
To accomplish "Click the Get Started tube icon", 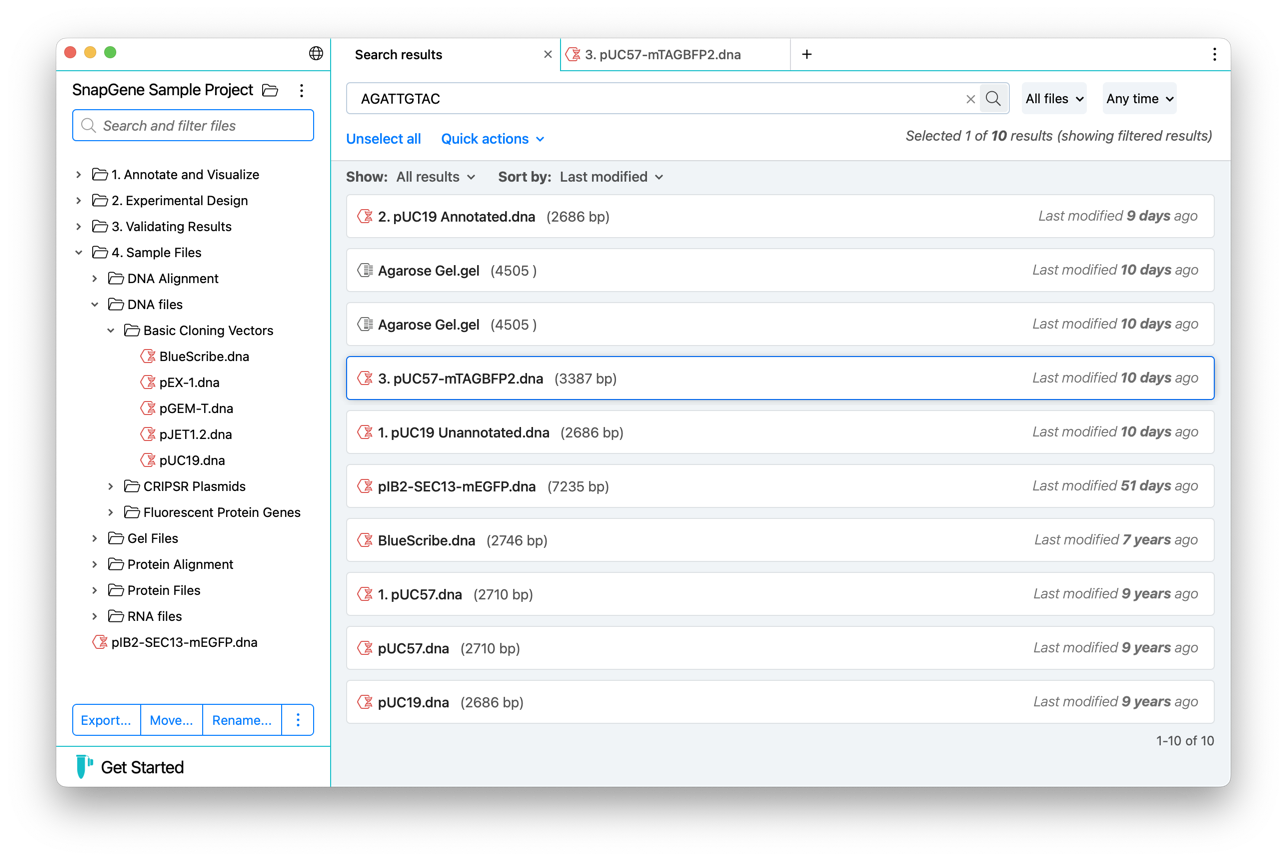I will pos(85,767).
